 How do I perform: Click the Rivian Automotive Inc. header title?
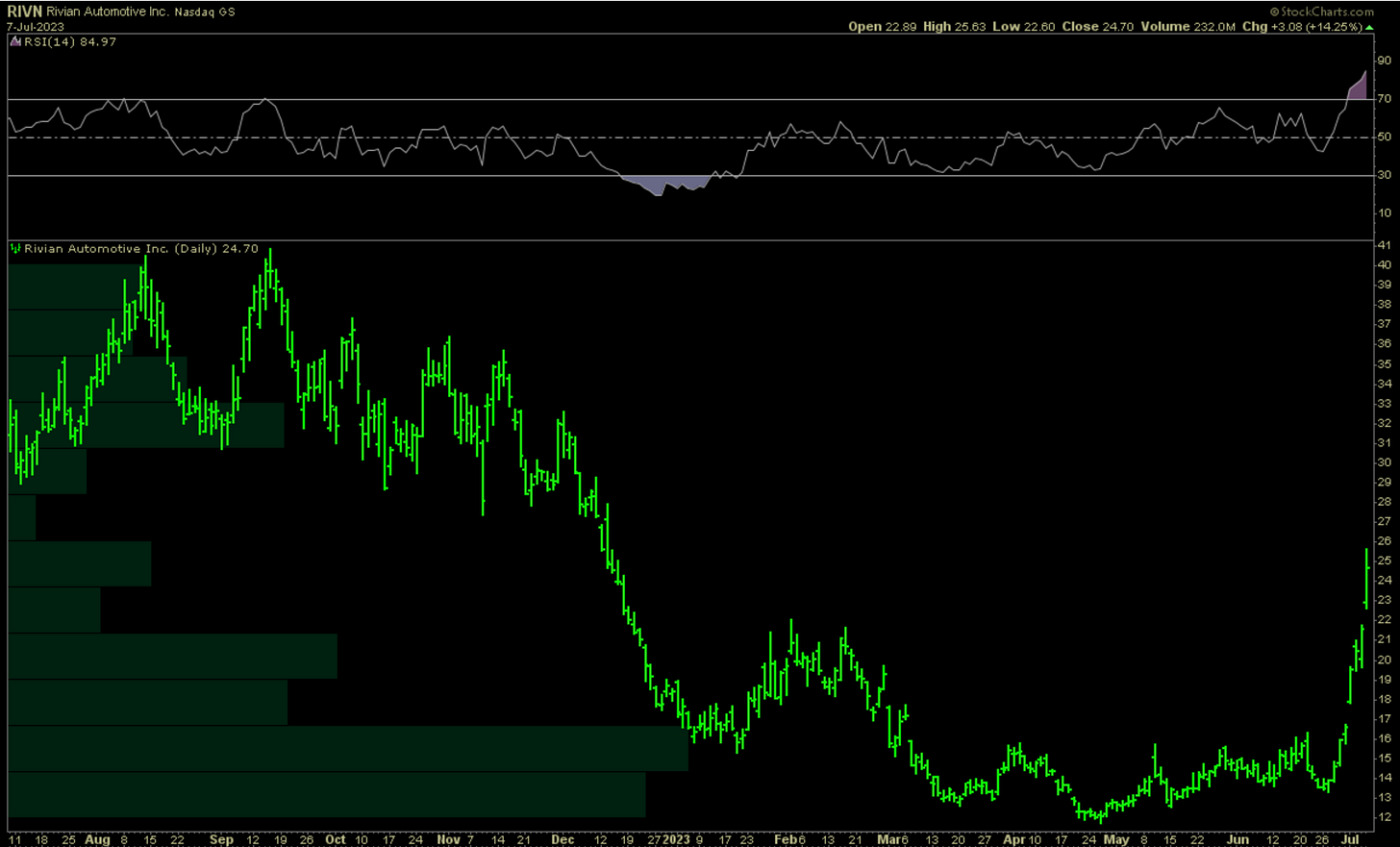108,12
